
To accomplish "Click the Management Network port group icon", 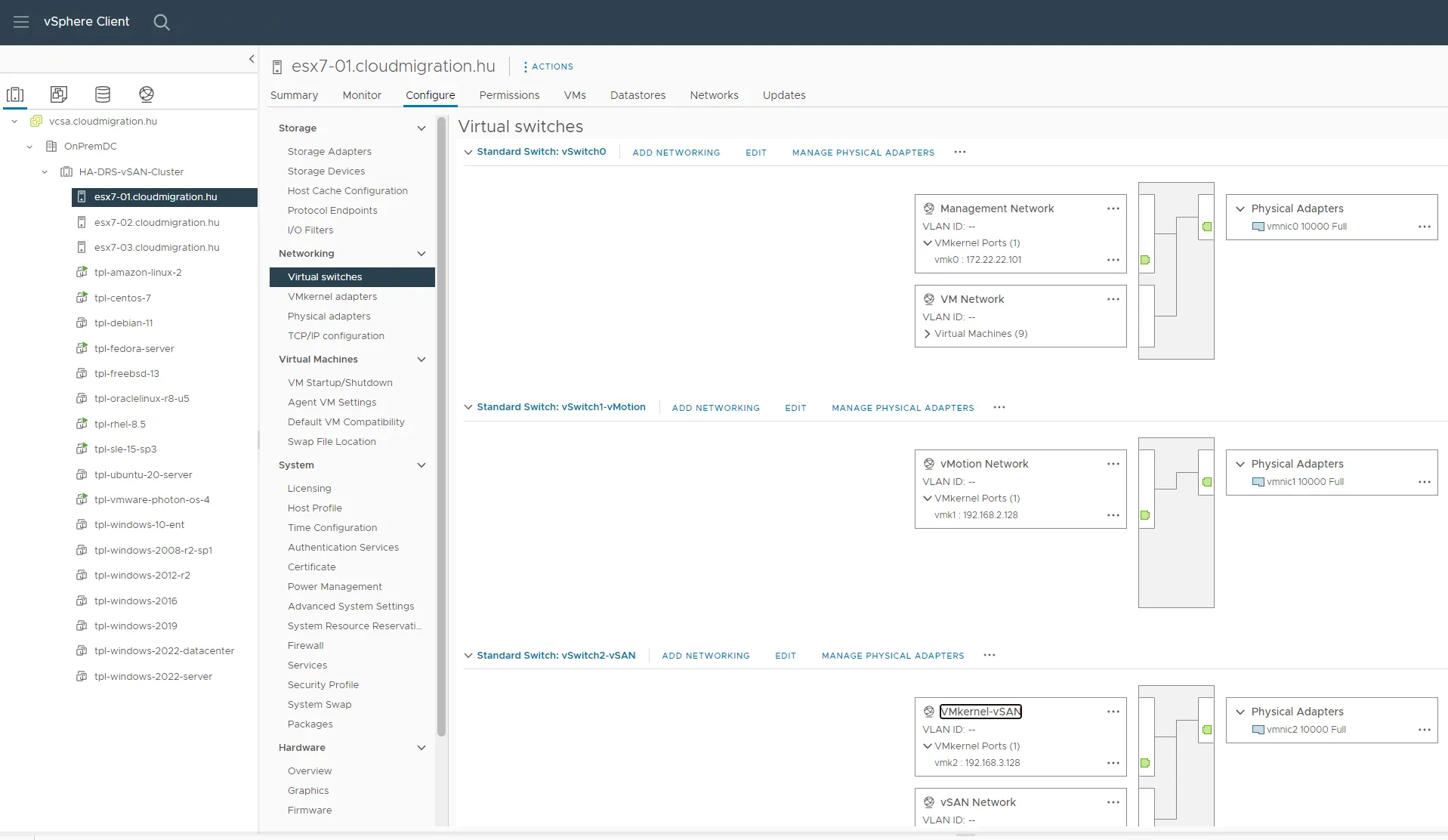I will 929,208.
